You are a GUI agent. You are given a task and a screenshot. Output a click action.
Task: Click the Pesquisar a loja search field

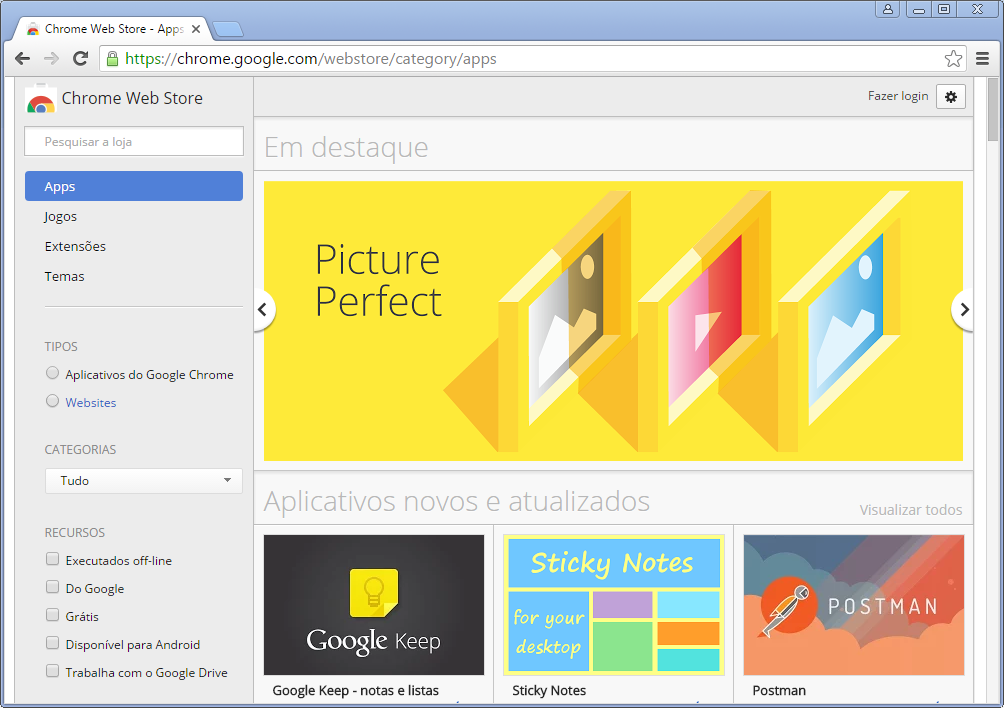click(x=134, y=141)
